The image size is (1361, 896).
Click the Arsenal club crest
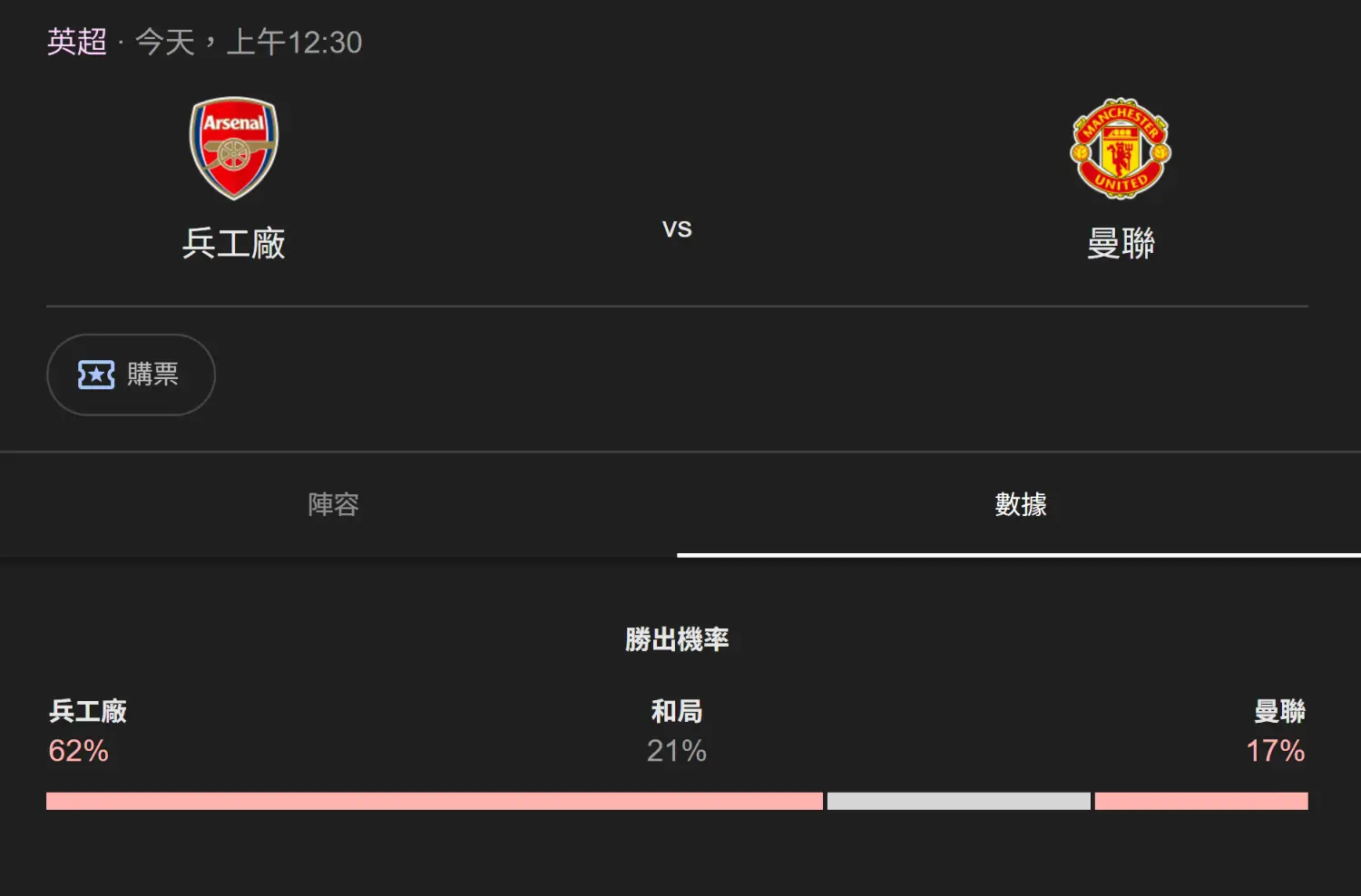coord(234,149)
